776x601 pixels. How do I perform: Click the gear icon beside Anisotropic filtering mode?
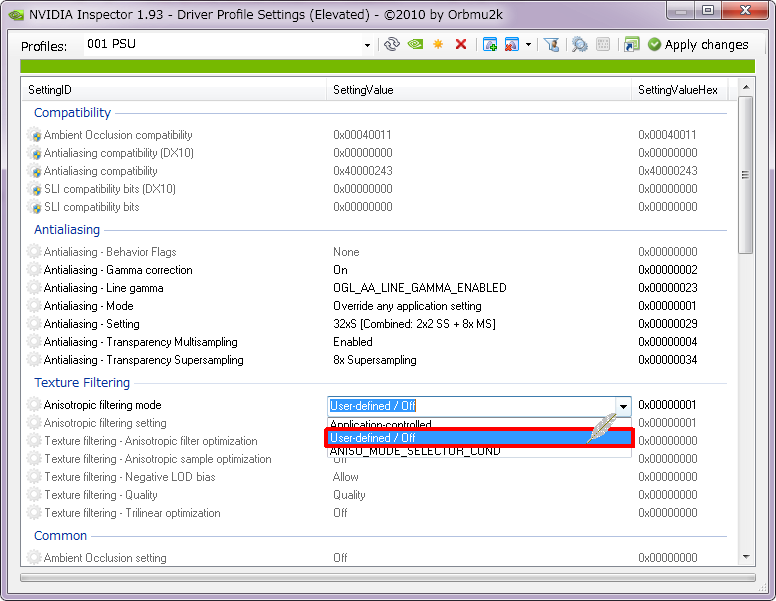34,405
